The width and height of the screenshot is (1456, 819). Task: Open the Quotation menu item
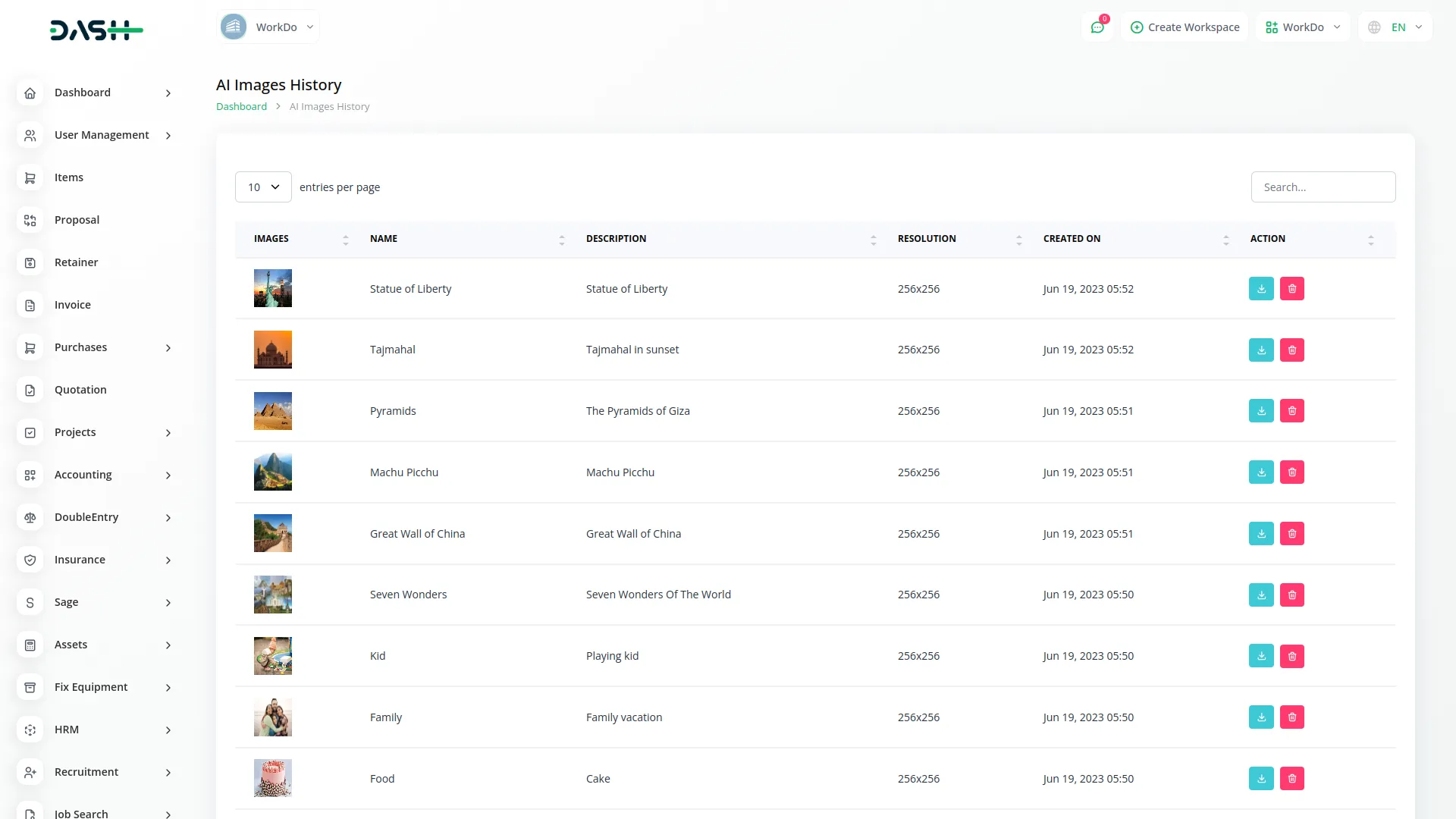click(80, 390)
